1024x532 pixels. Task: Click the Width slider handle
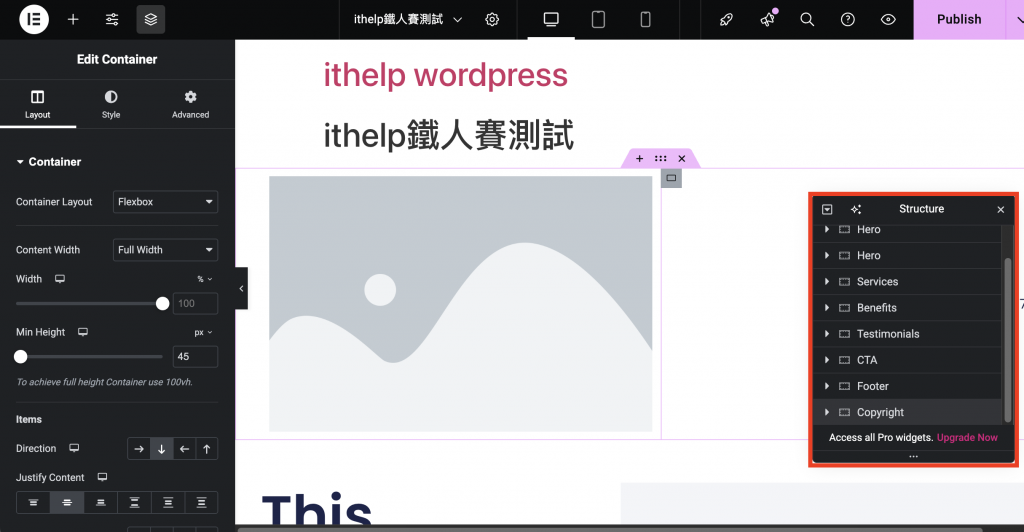click(163, 304)
